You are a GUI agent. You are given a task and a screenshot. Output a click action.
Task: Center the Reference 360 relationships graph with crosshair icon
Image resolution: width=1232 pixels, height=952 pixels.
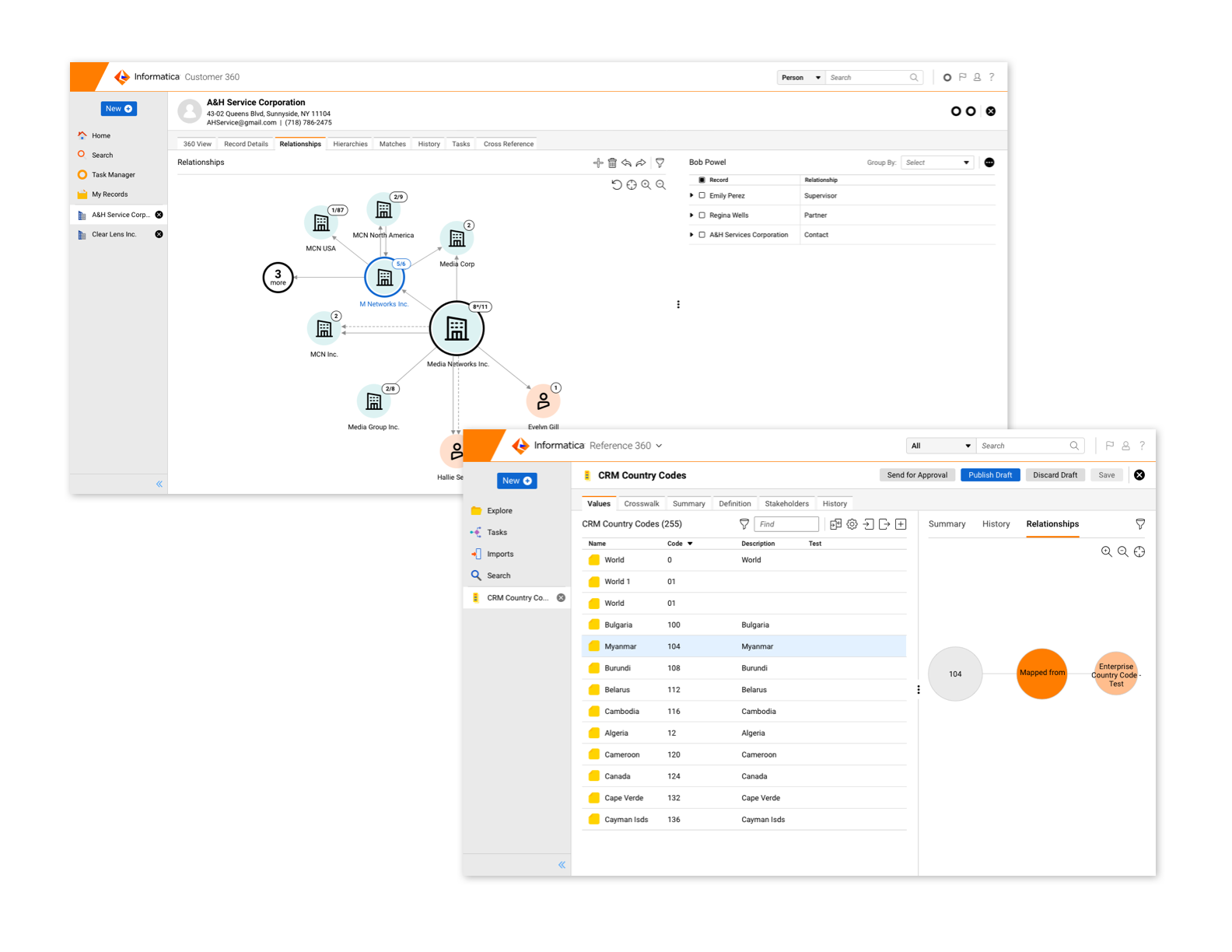click(x=1139, y=551)
